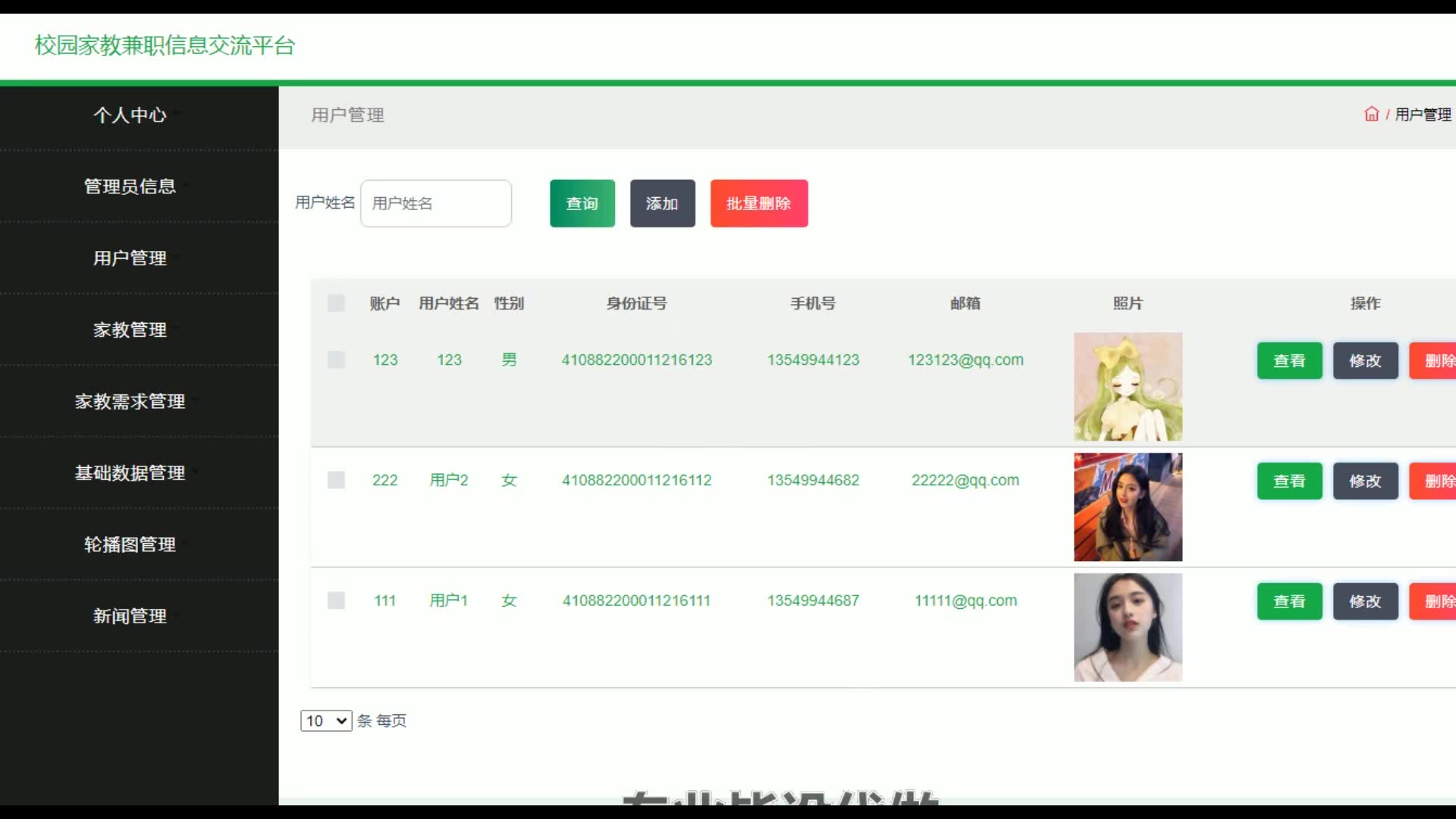Expand 基础数据管理 in the sidebar
1456x819 pixels.
(x=130, y=473)
